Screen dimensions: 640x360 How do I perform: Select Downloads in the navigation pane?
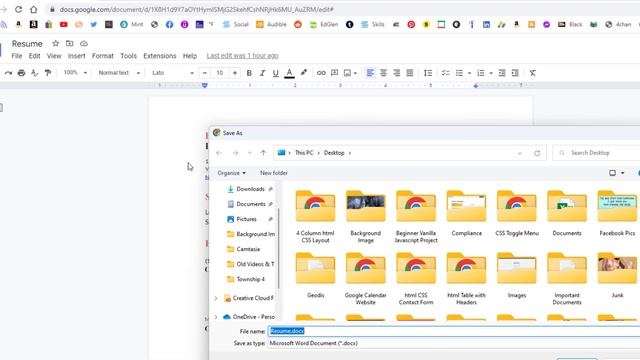point(250,189)
